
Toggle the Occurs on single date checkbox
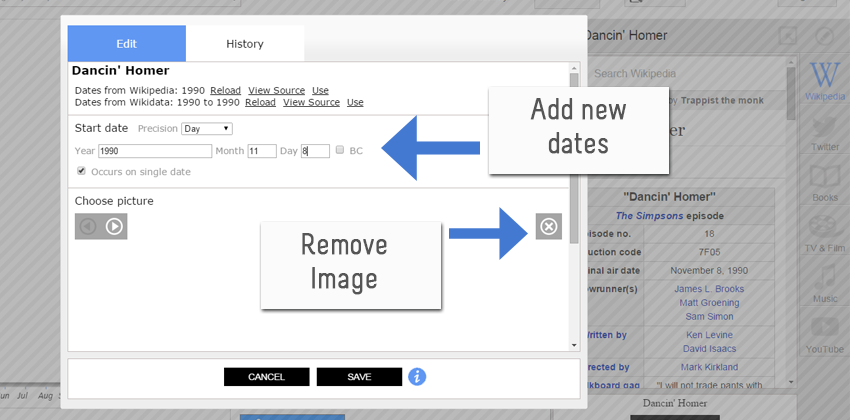pos(81,171)
